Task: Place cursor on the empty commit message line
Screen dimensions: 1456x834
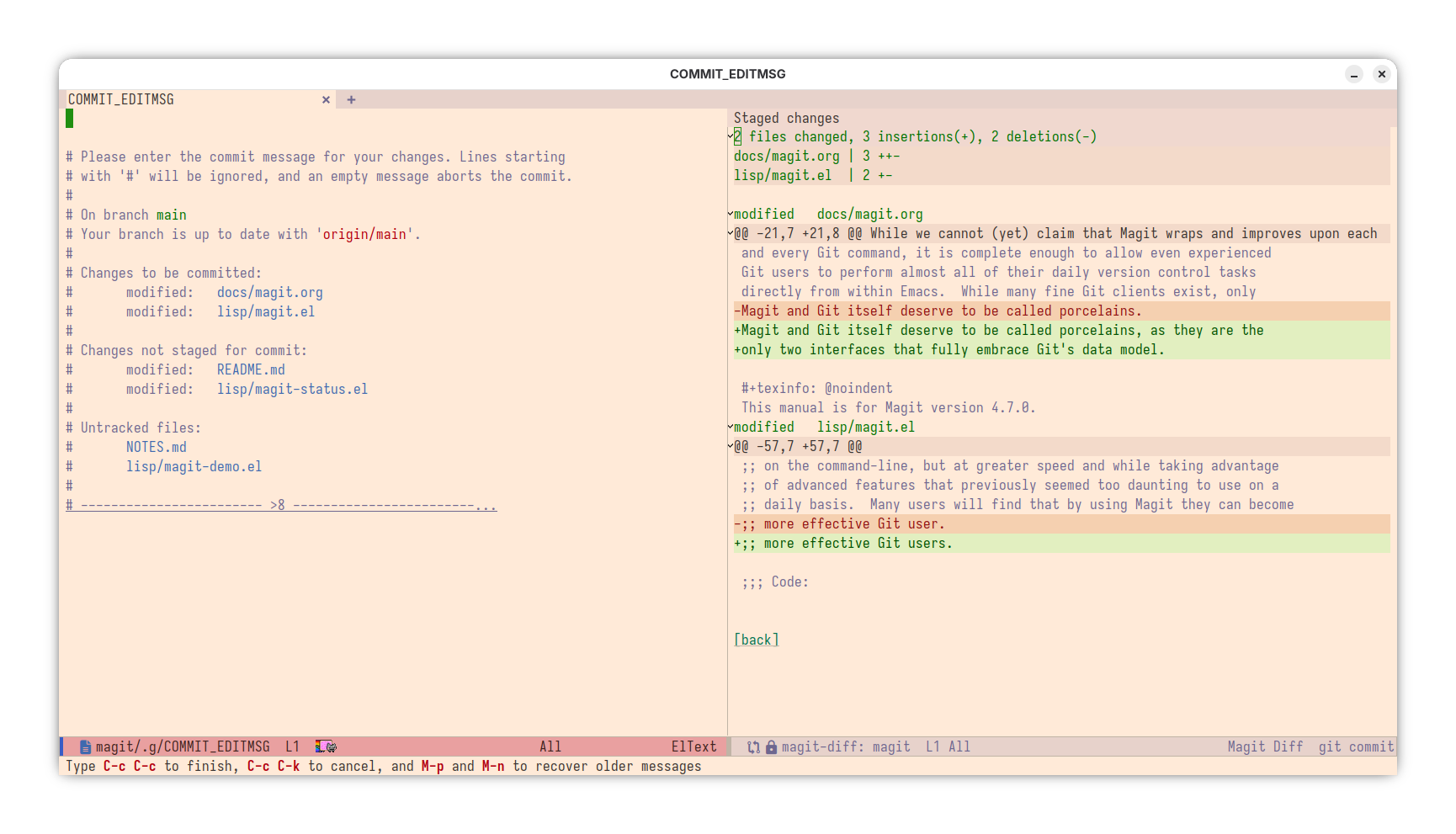Action: pos(396,119)
